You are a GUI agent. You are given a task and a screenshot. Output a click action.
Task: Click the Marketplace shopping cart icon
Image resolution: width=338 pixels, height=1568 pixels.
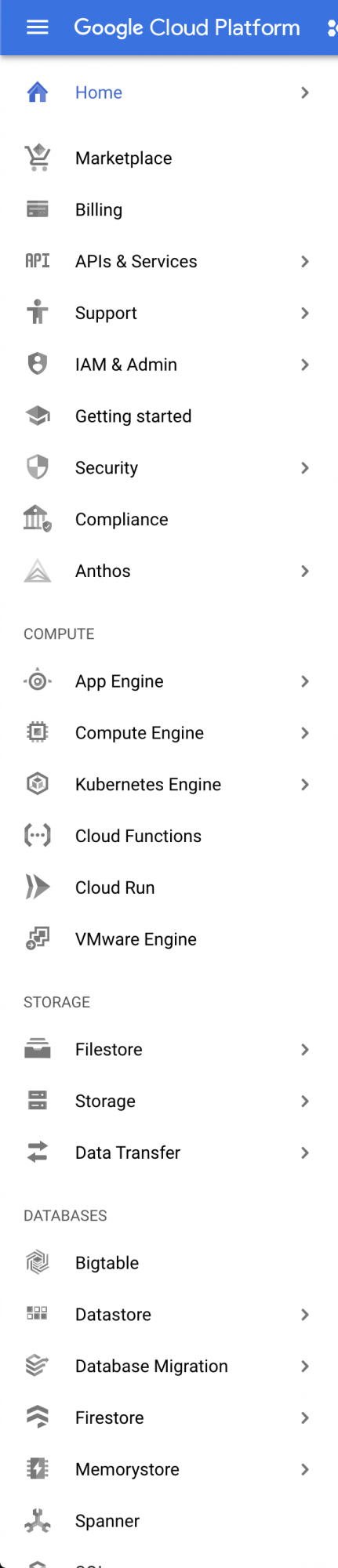pyautogui.click(x=38, y=158)
